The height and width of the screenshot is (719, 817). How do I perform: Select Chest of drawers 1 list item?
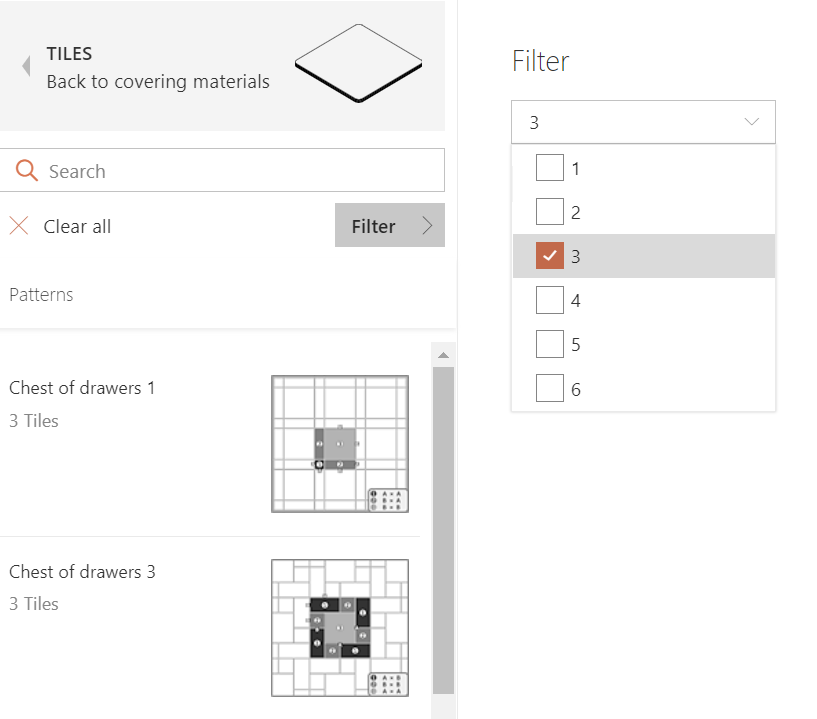[209, 444]
